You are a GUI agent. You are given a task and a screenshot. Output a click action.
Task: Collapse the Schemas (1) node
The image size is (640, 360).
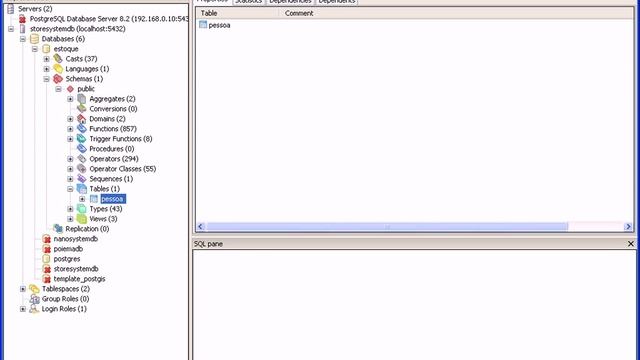tap(47, 79)
